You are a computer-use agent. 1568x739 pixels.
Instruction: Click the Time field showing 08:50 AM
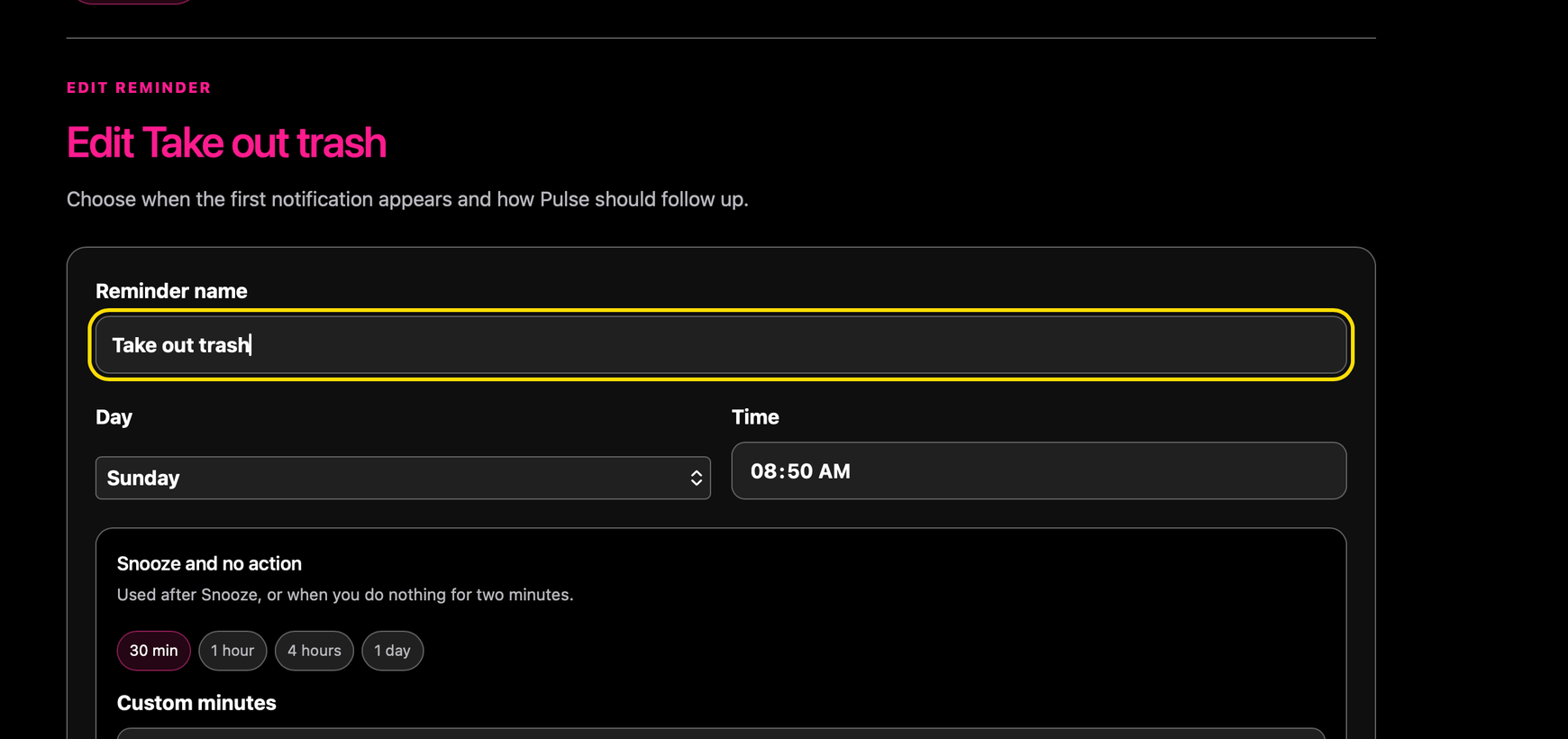coord(1039,470)
